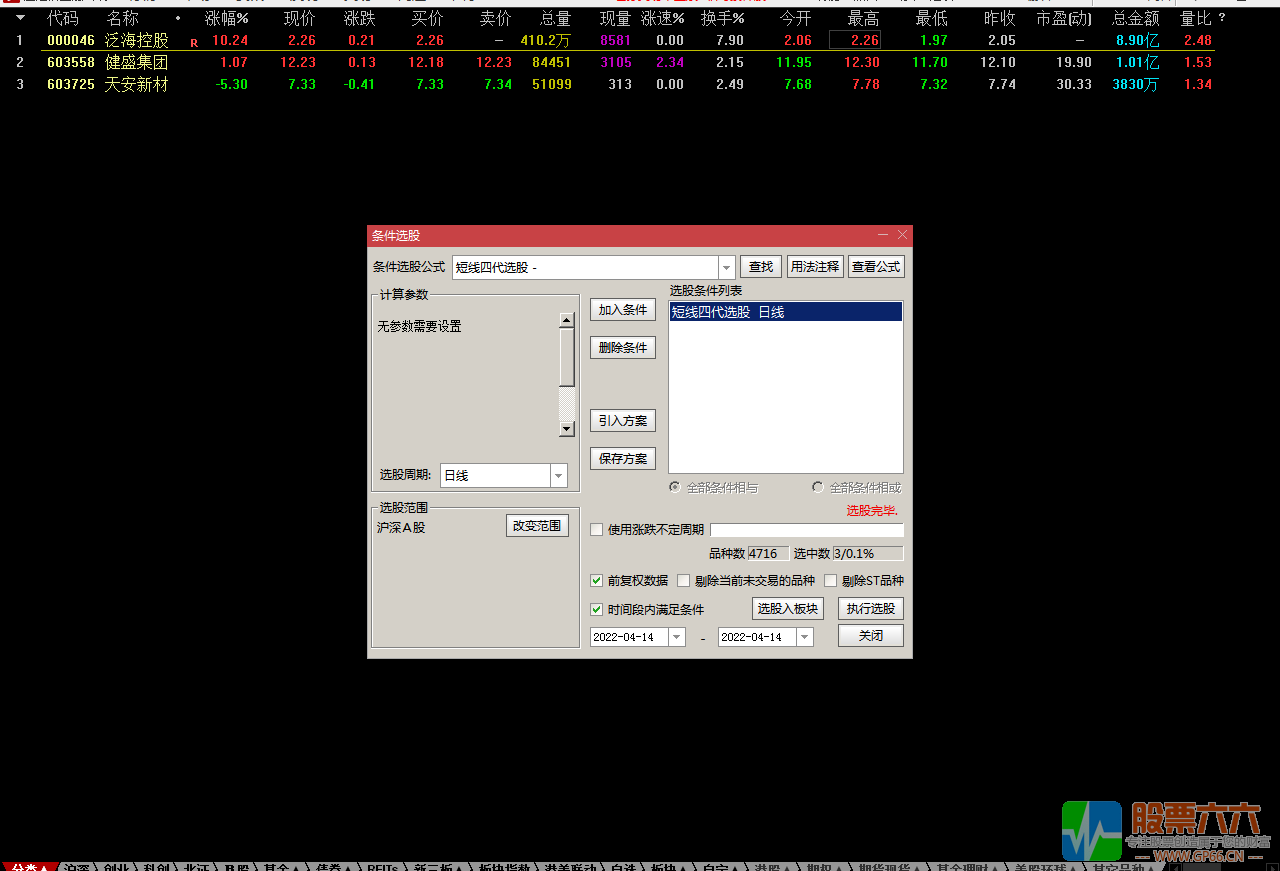Click the red R marker beside 泛海控股
The height and width of the screenshot is (871, 1280).
click(x=194, y=43)
